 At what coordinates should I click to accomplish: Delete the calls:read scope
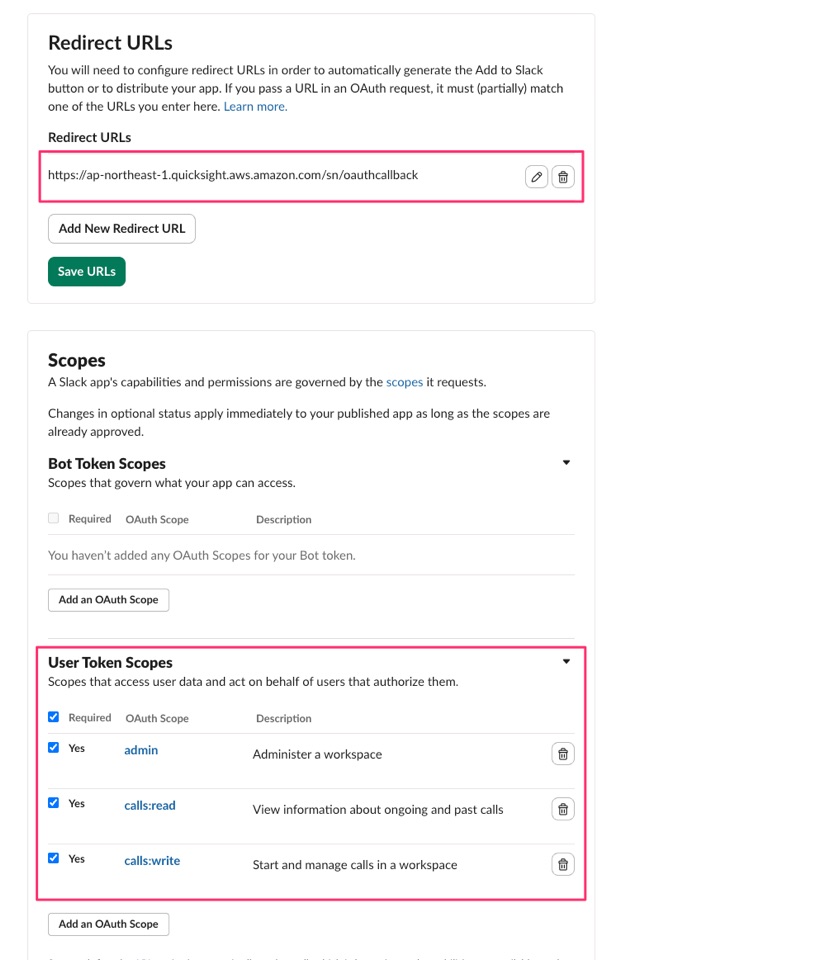pyautogui.click(x=563, y=809)
